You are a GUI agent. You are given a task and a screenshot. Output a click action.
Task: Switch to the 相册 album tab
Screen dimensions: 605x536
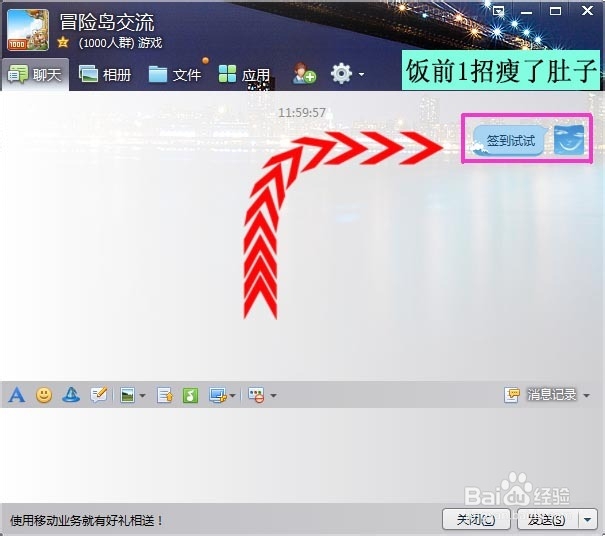(105, 74)
